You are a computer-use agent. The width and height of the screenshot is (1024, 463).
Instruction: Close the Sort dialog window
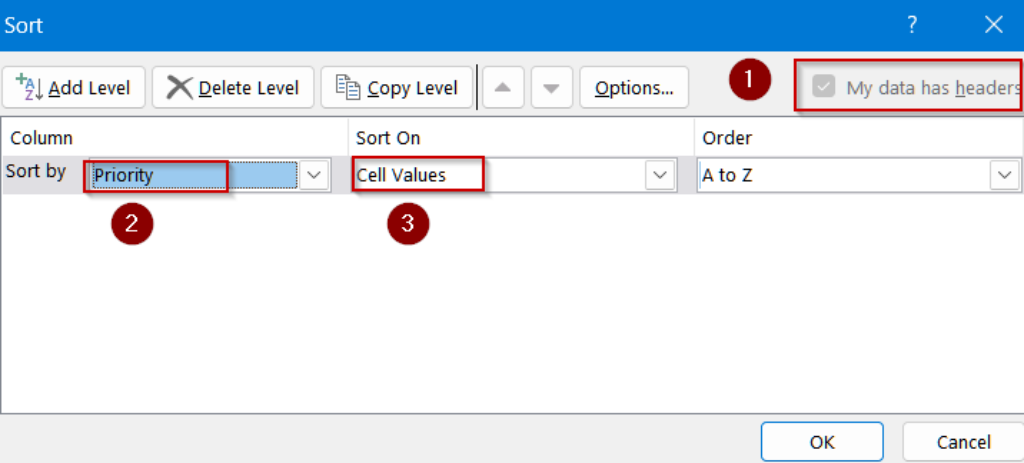(993, 25)
